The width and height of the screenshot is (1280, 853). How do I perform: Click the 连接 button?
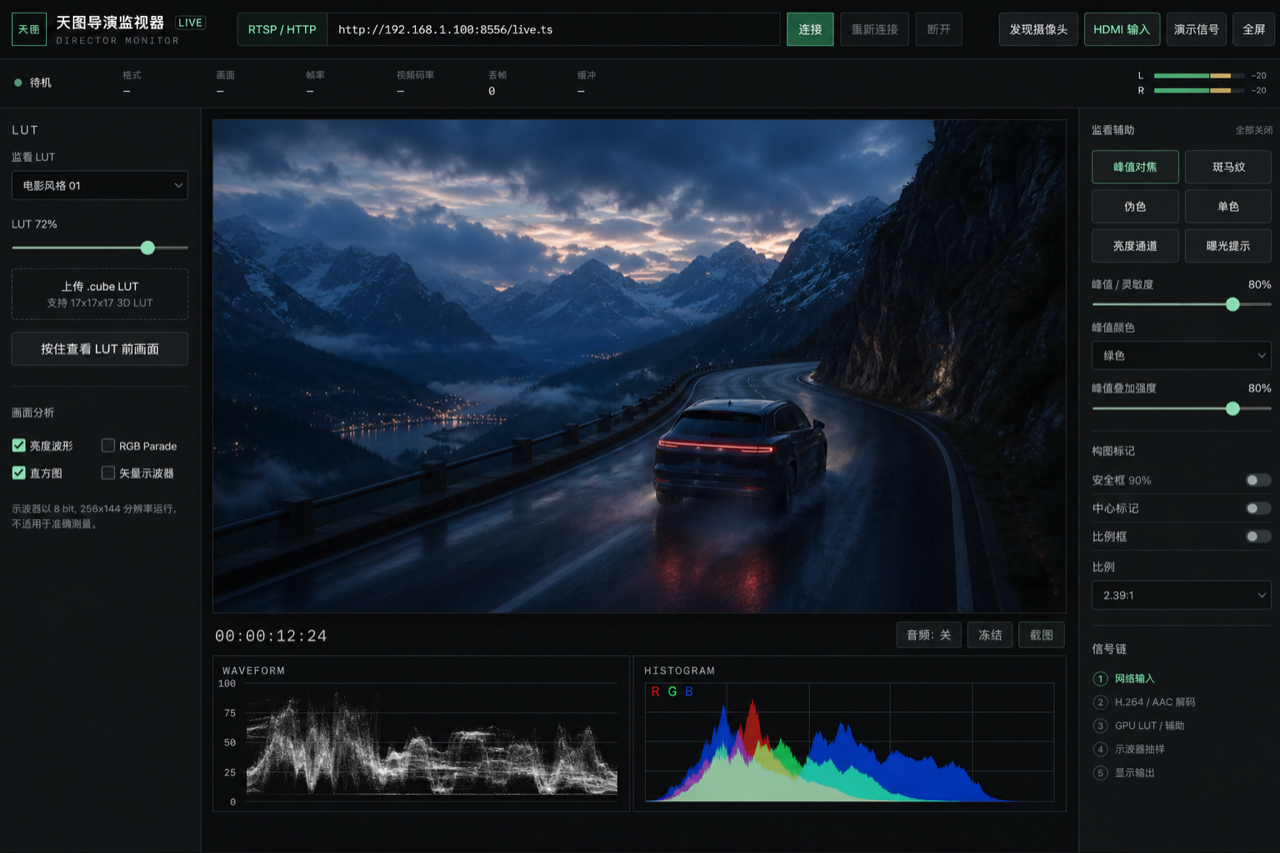click(x=810, y=29)
